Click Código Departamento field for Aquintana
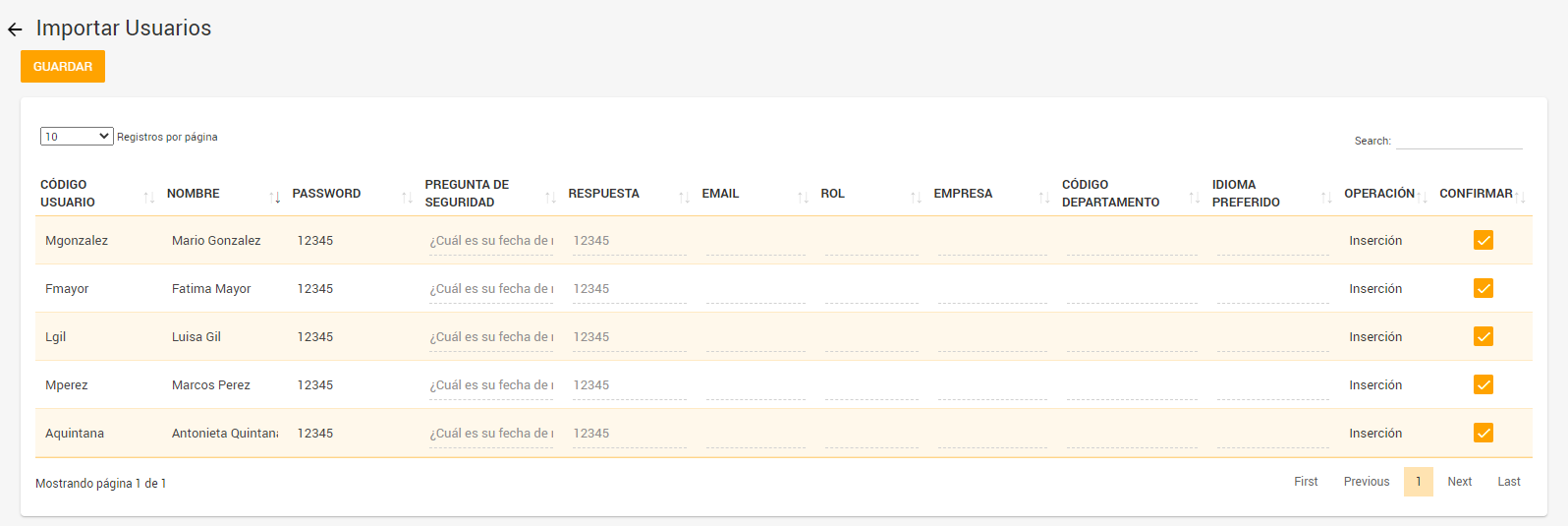Screen dimensions: 1568x526 pos(1132,434)
